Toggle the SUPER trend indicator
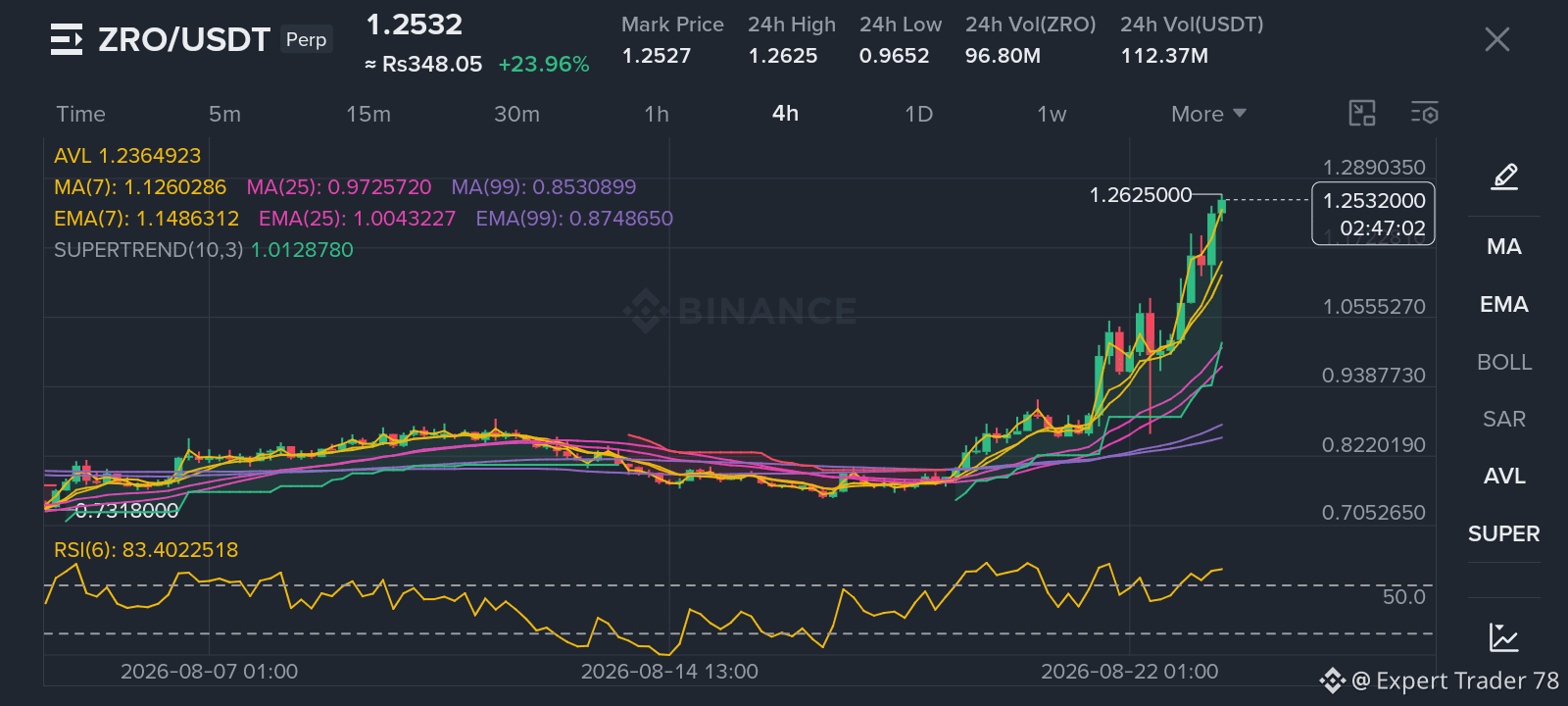 tap(1503, 534)
